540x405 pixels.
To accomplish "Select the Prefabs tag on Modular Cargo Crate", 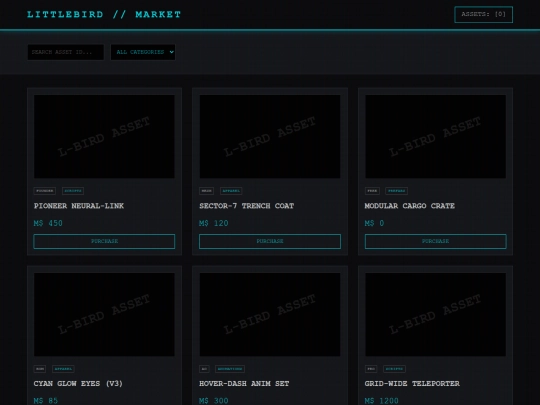I will pos(397,191).
